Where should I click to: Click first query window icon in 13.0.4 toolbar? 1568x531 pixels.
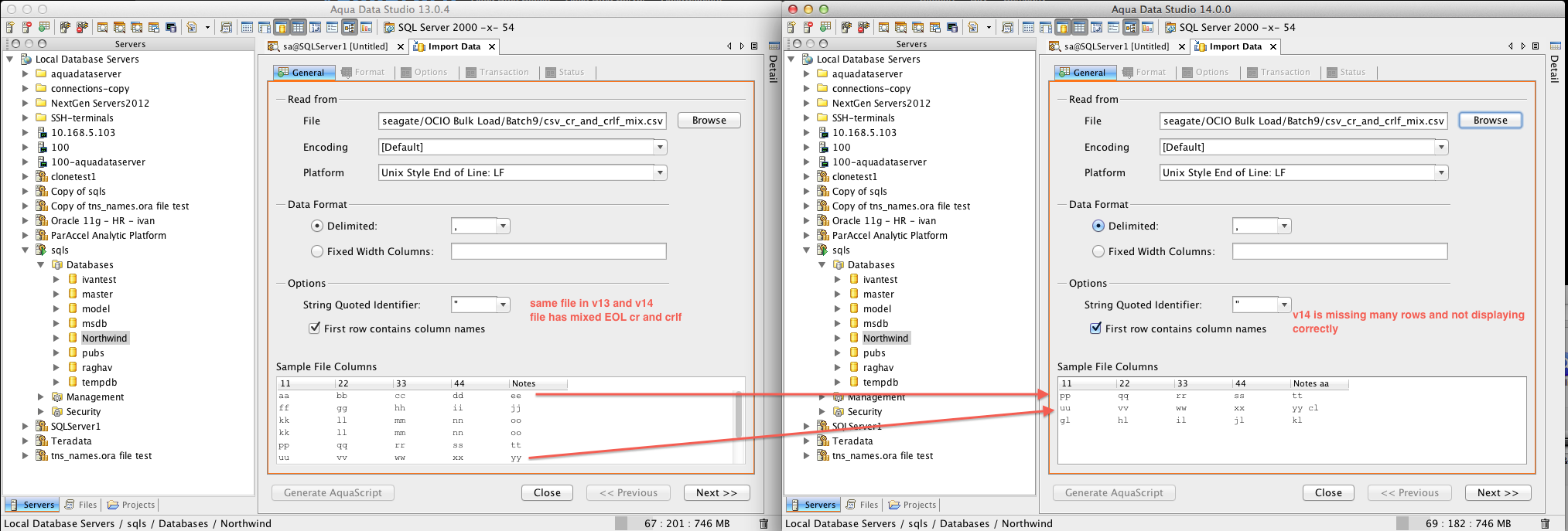coord(102,27)
